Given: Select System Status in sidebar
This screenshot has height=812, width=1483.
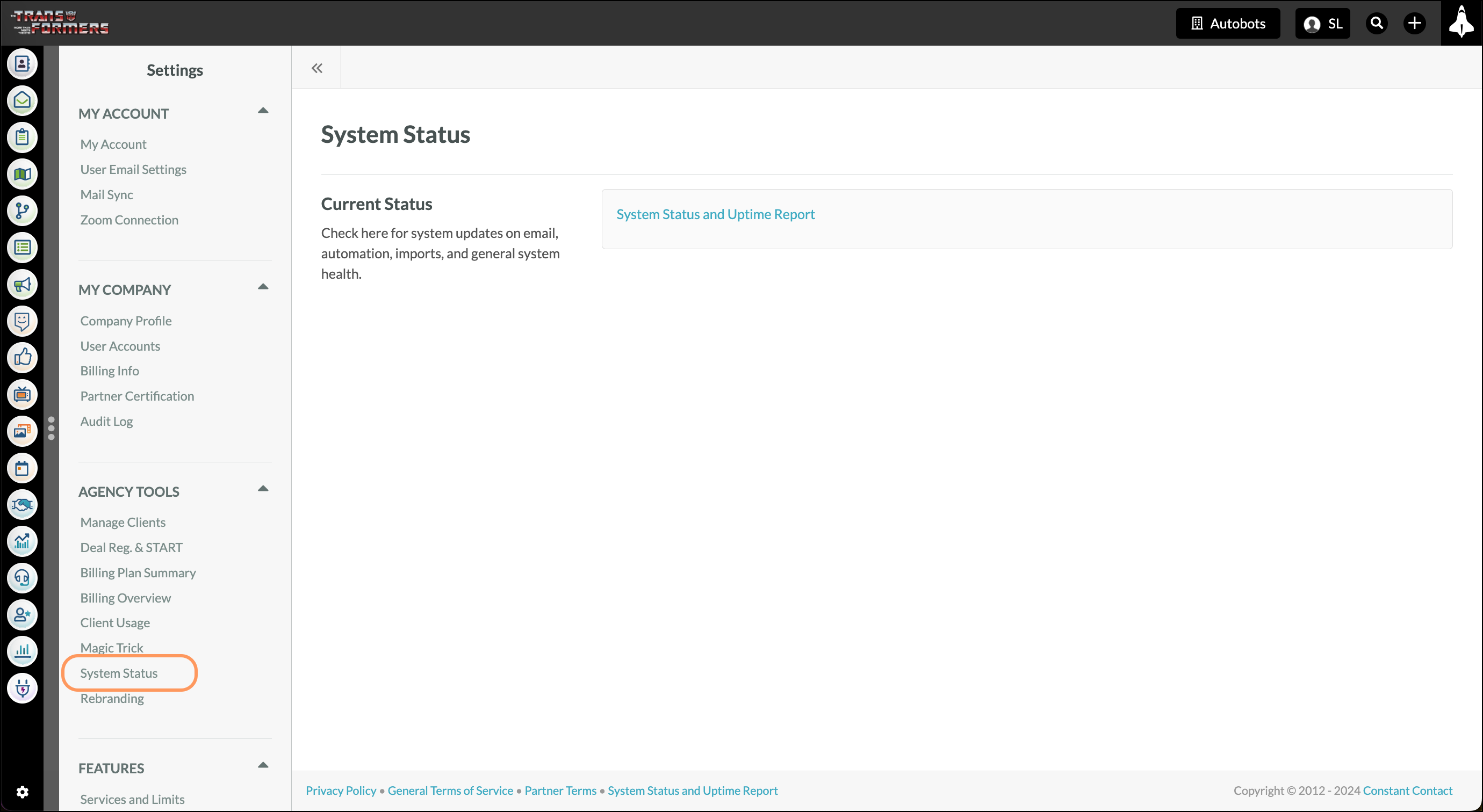Looking at the screenshot, I should coord(119,674).
